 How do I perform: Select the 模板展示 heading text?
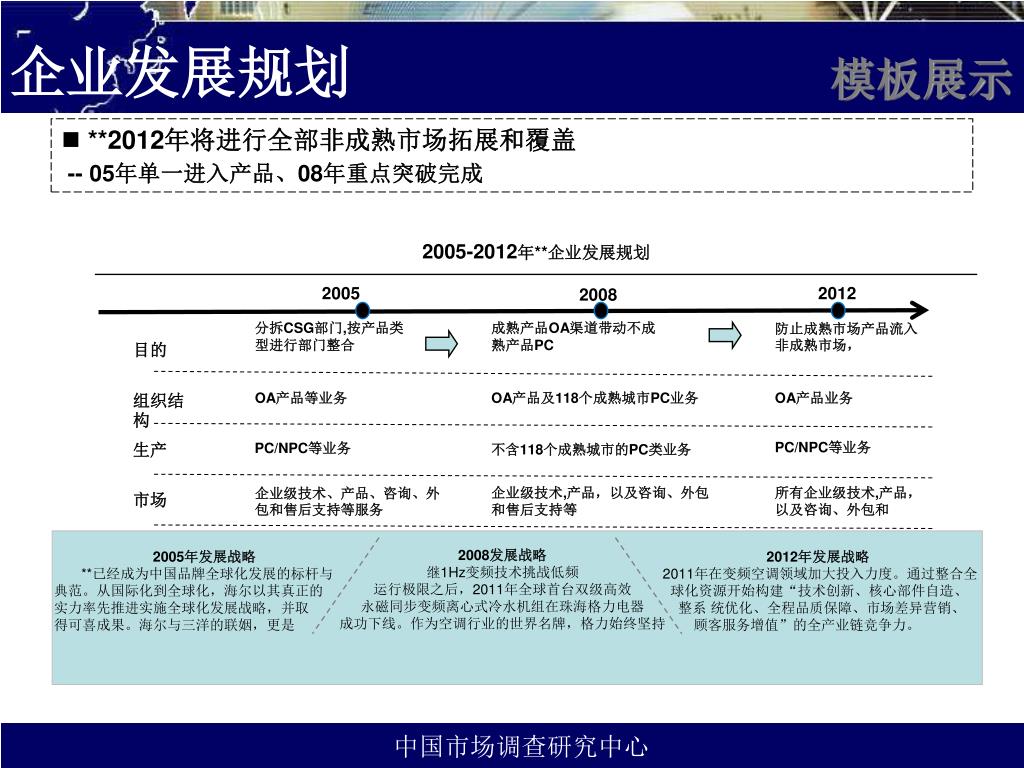click(921, 80)
